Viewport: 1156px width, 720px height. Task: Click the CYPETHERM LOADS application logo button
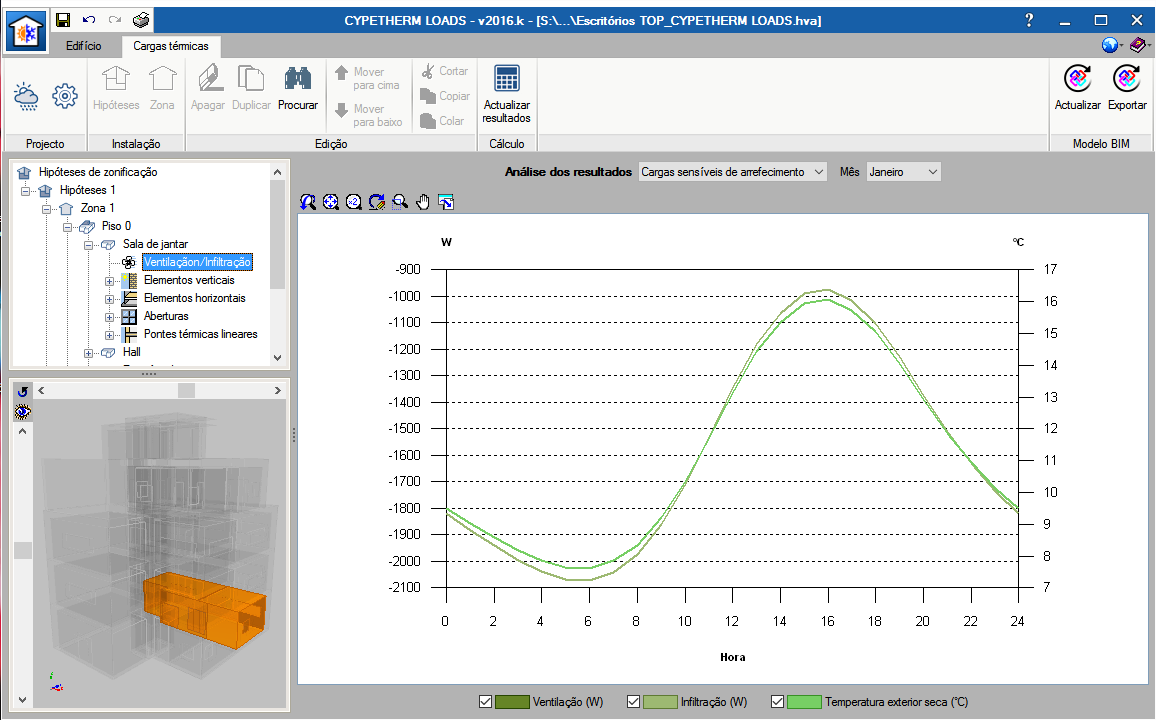(26, 32)
